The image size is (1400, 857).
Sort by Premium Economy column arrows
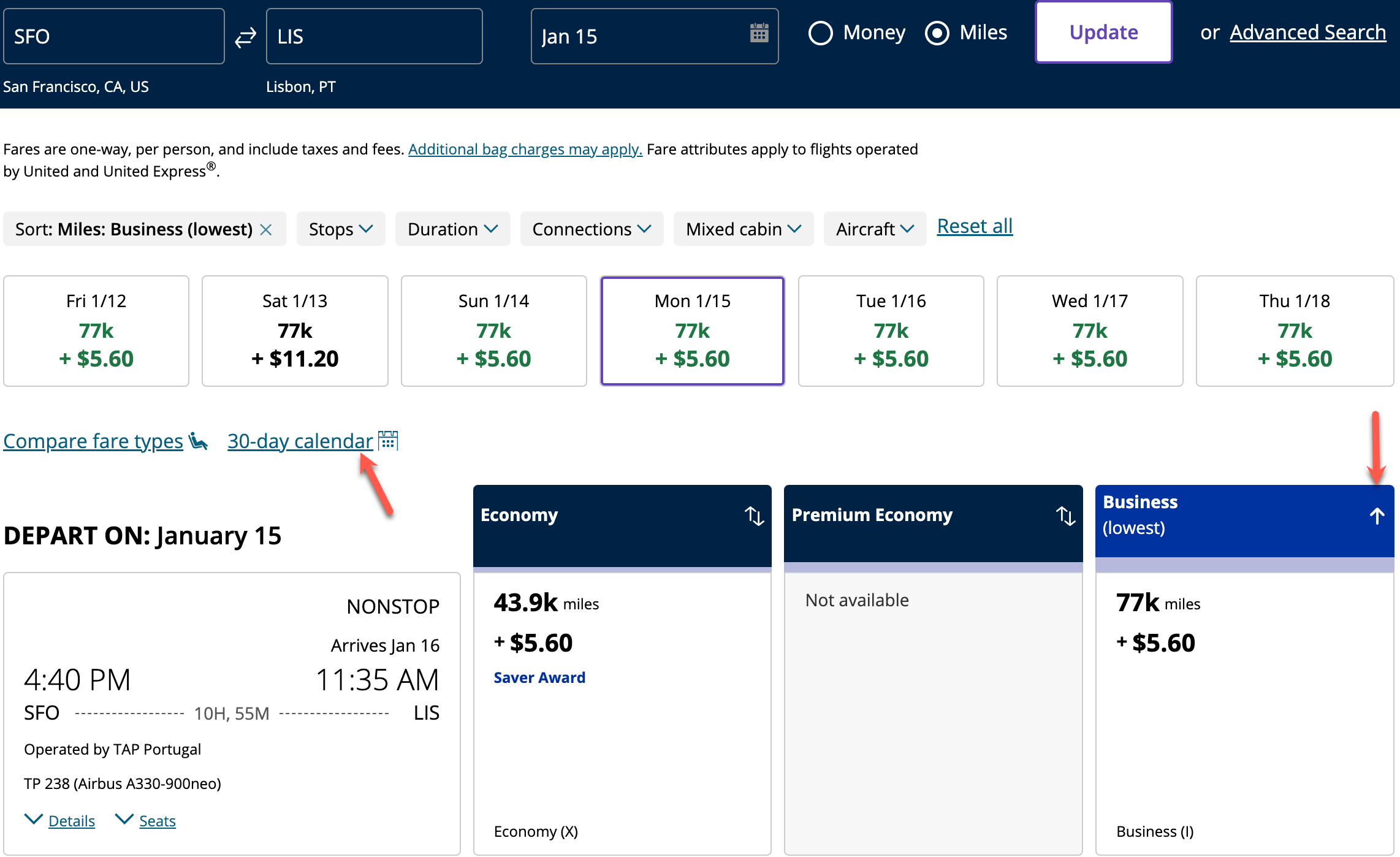(1065, 516)
